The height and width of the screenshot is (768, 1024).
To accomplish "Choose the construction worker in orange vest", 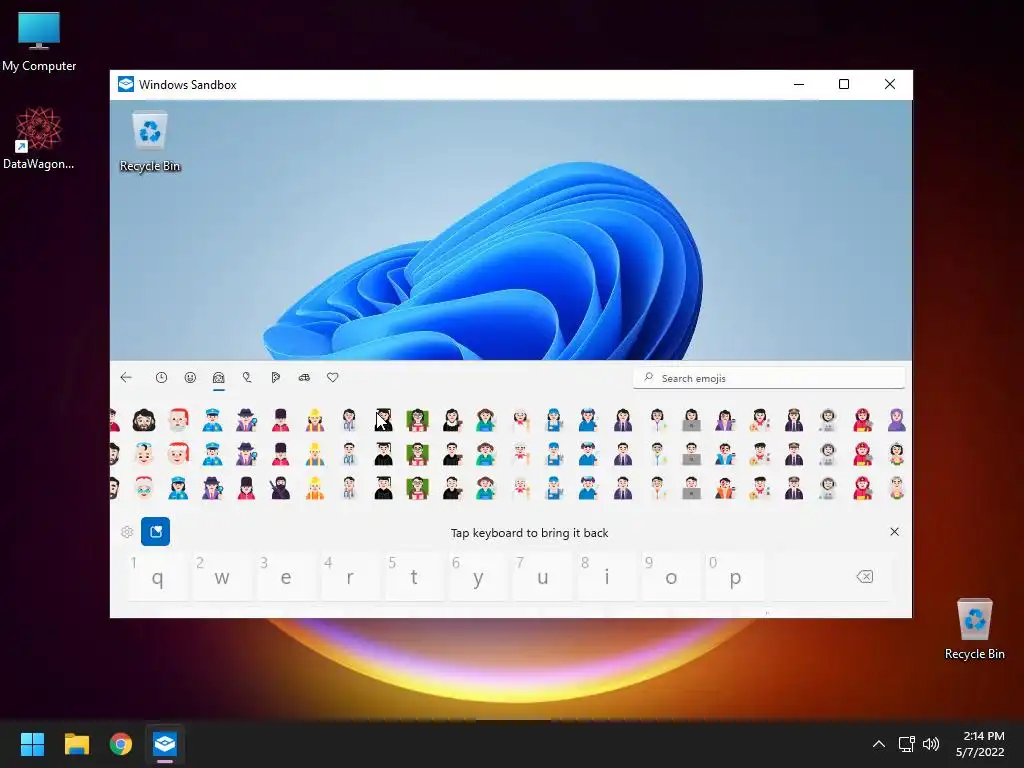I will pos(315,487).
